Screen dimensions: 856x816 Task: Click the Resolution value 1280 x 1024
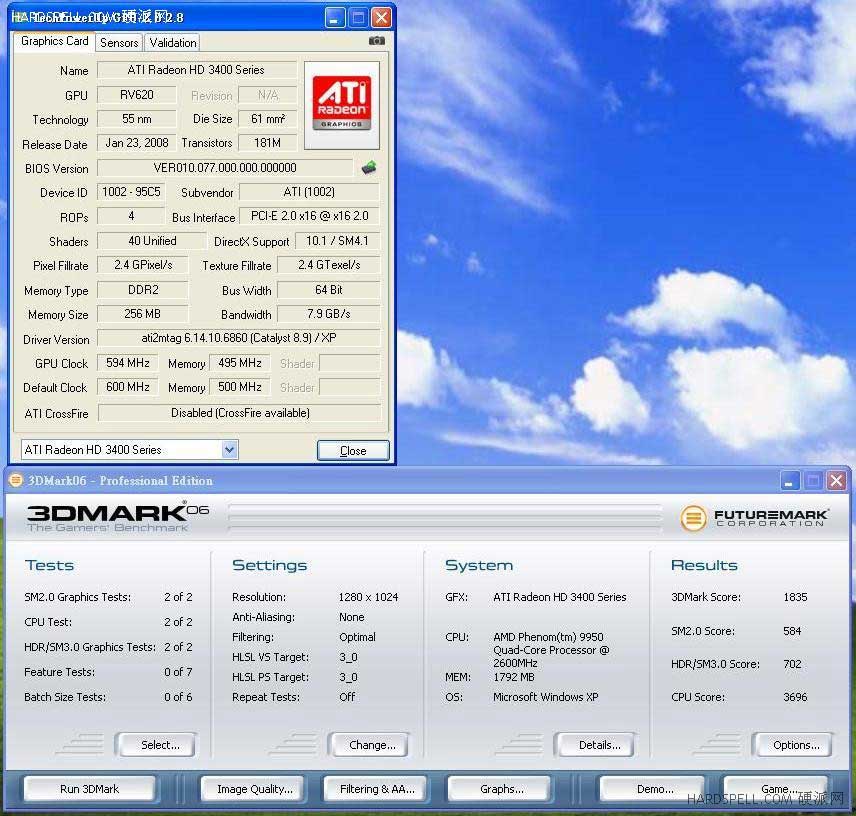(368, 597)
